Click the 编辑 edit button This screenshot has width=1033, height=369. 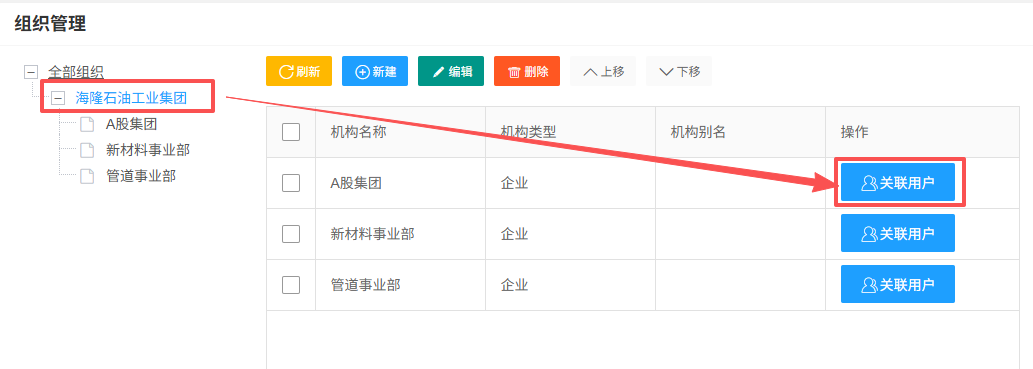(x=451, y=71)
